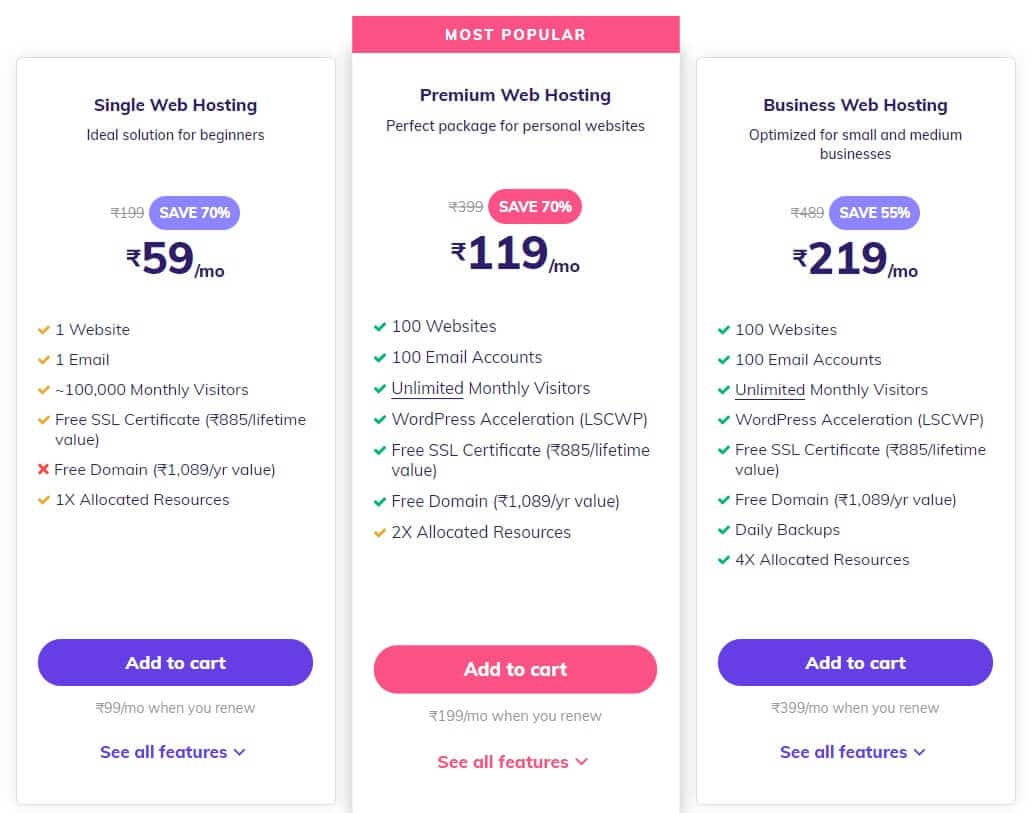
Task: Click underlined Unlimited in Business plan
Action: tap(770, 390)
